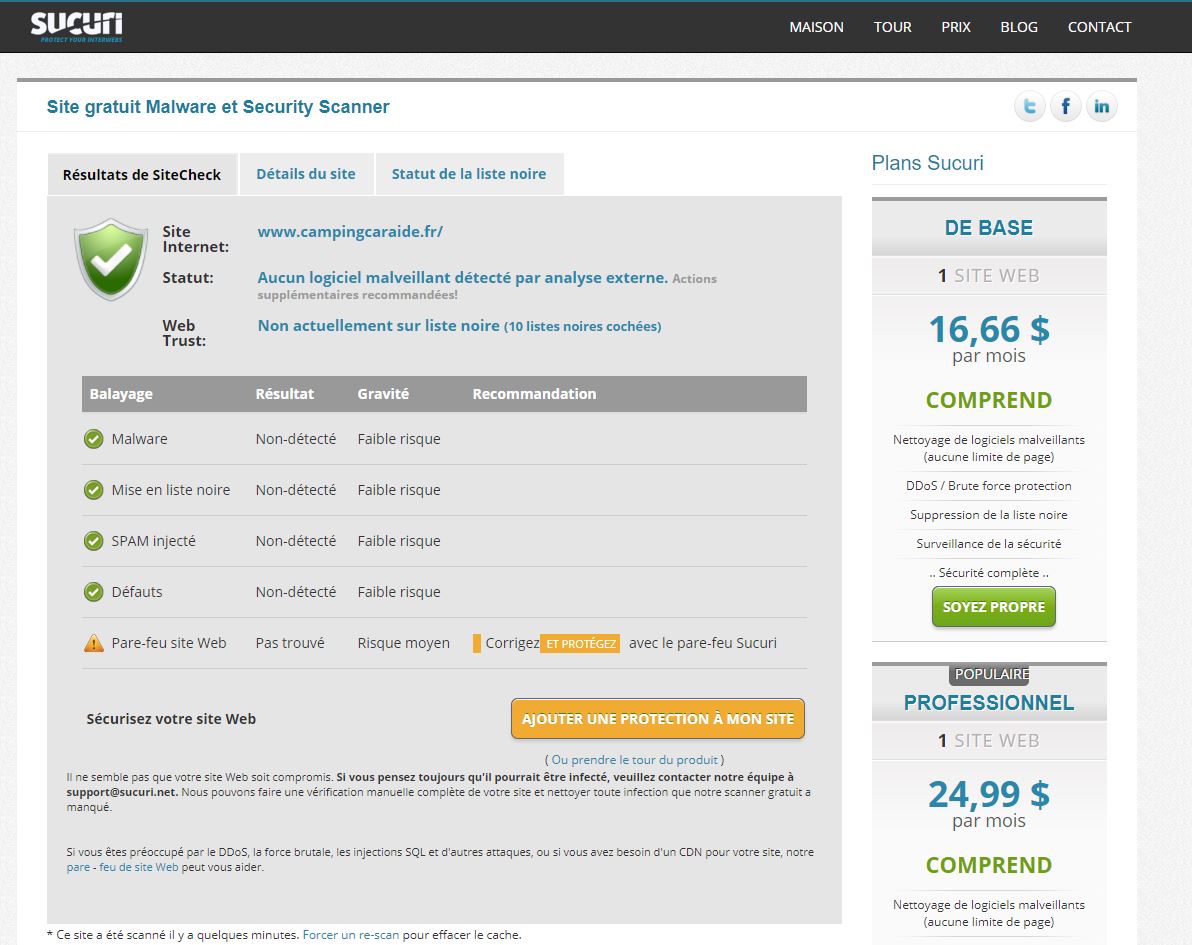Click green check icon next to Défauts
Viewport: 1192px width, 945px height.
[x=93, y=592]
